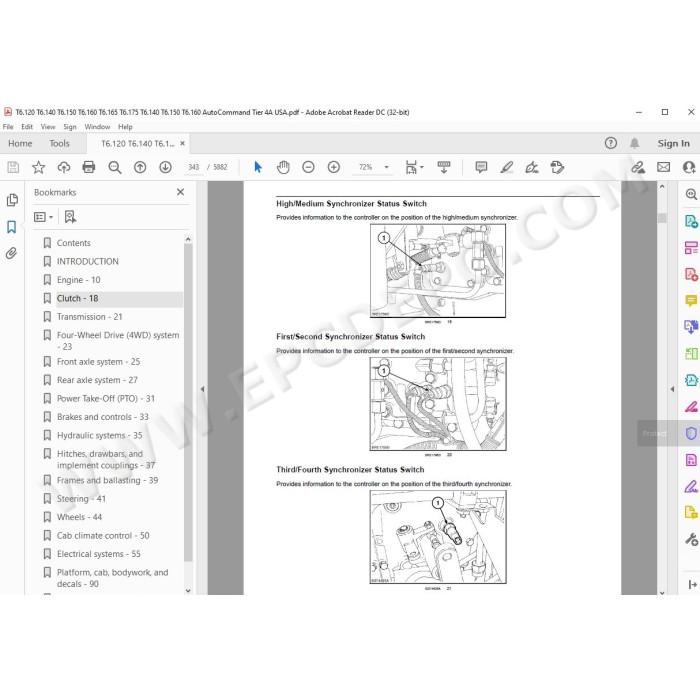Go to previous page arrow icon
The image size is (700, 700).
[x=140, y=167]
